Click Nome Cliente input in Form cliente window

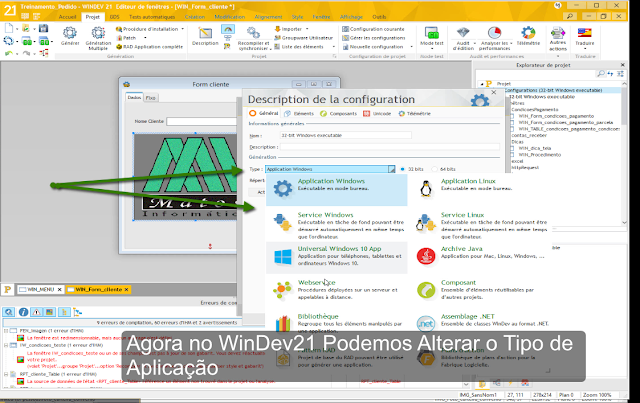pyautogui.click(x=202, y=121)
